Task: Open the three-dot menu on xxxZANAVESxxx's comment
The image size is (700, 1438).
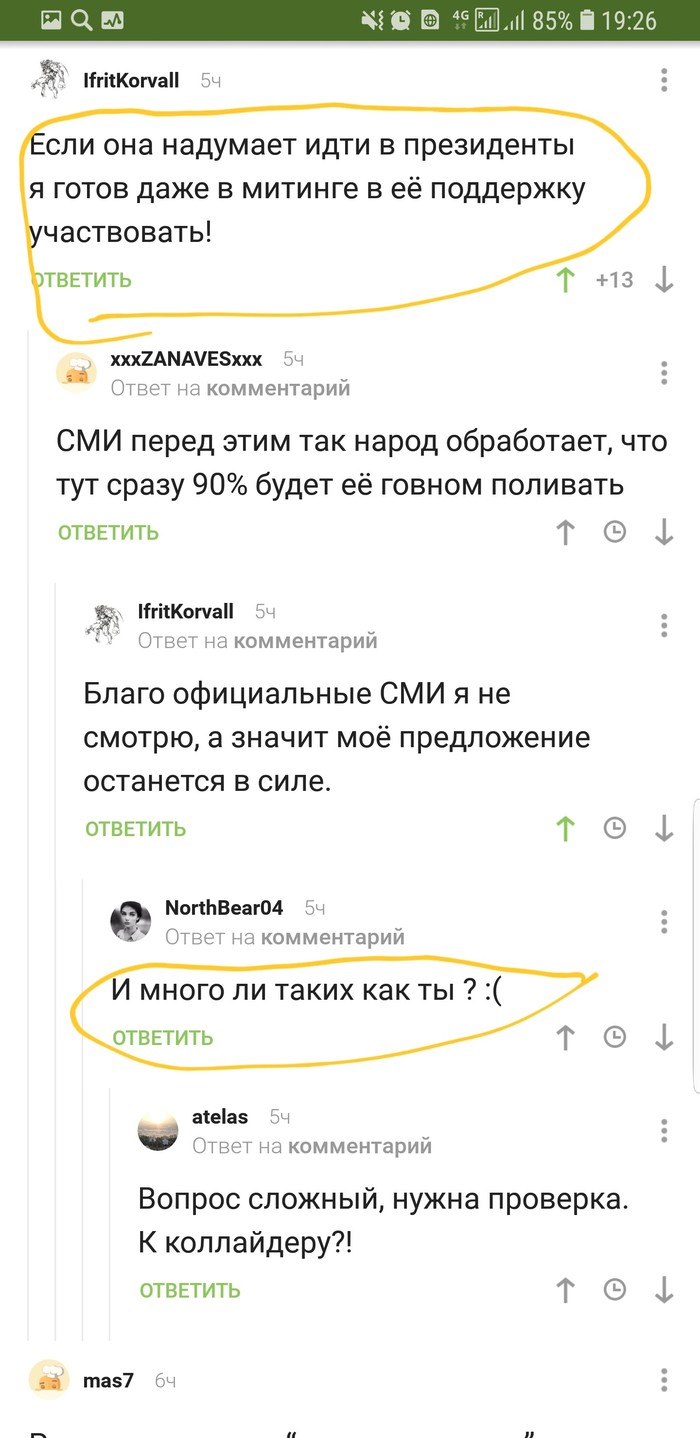Action: pos(664,373)
